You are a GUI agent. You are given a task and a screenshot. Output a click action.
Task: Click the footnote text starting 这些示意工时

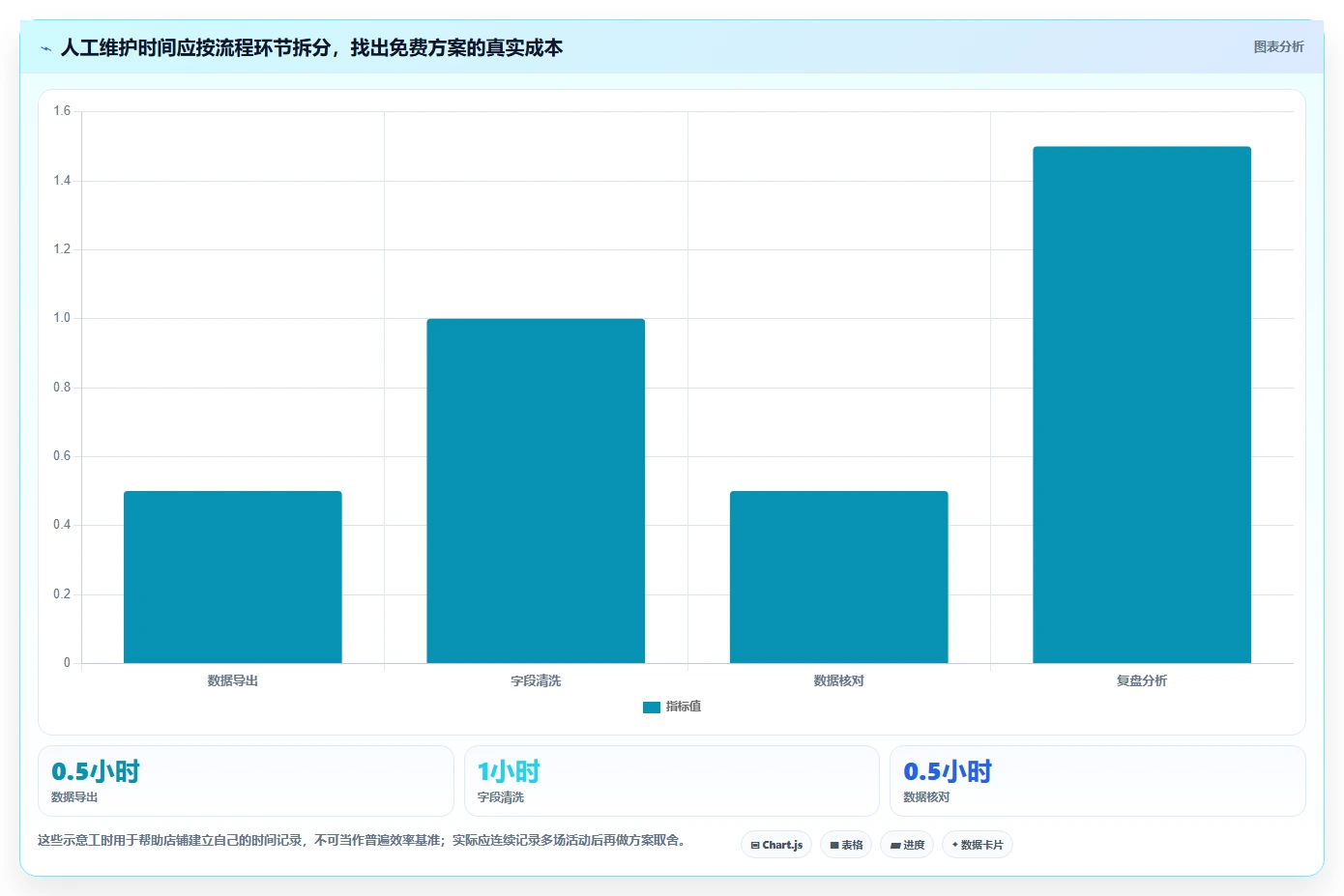pos(362,840)
